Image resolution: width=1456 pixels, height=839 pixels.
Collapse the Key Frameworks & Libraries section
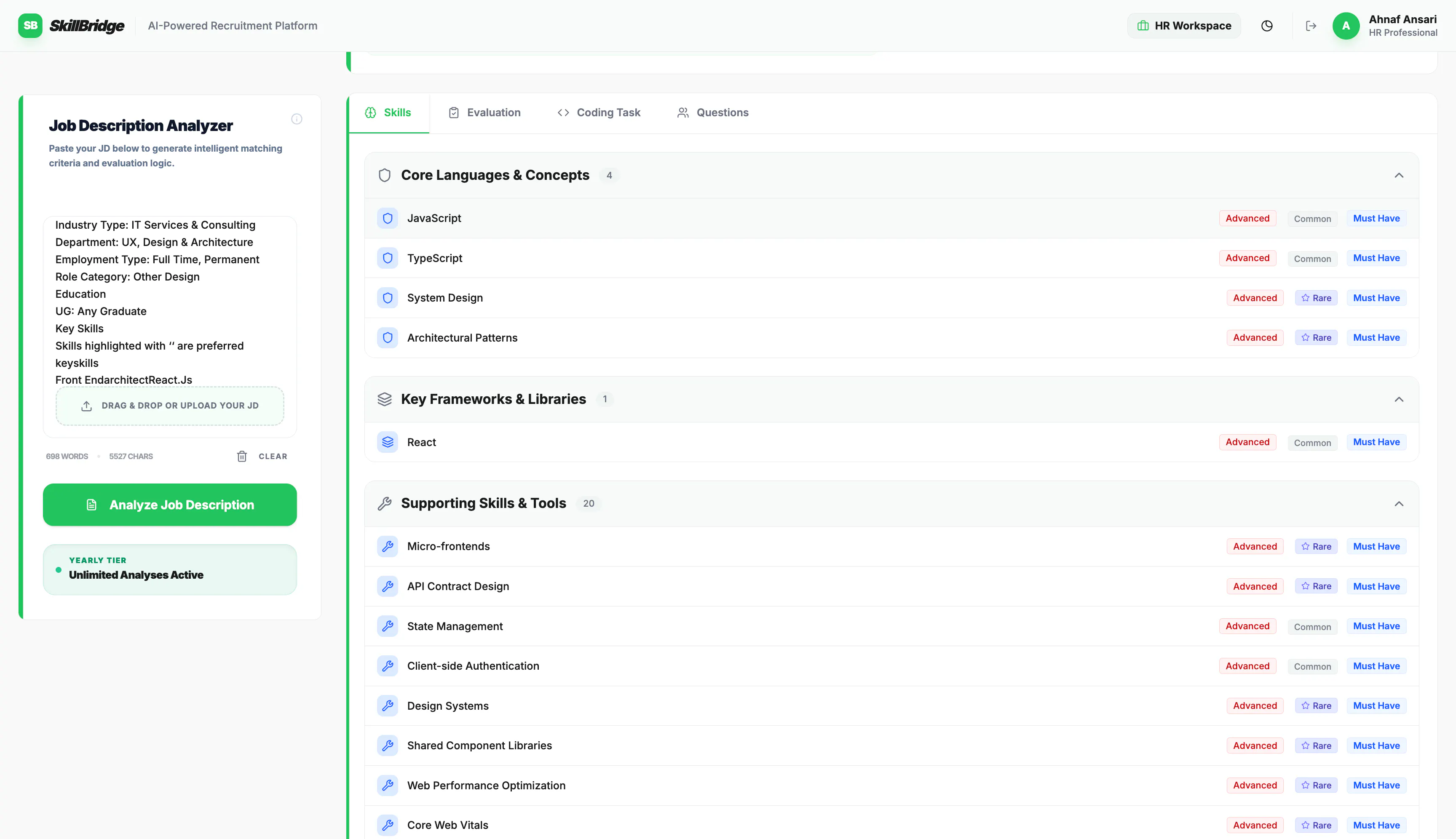[1399, 399]
